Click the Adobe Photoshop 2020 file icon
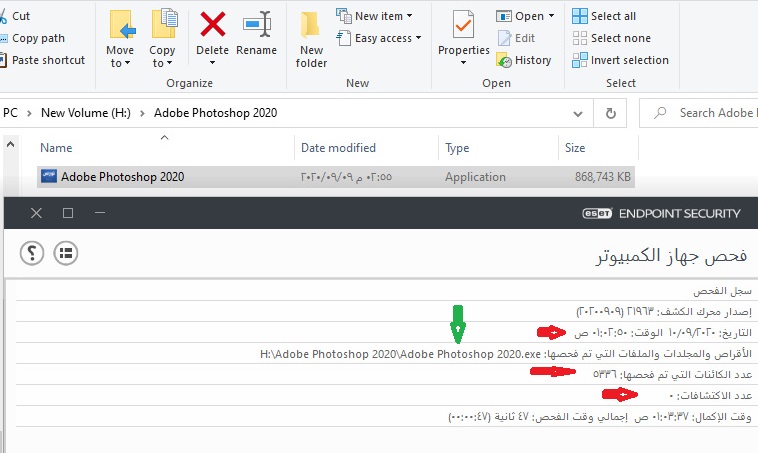The image size is (758, 453). 49,177
